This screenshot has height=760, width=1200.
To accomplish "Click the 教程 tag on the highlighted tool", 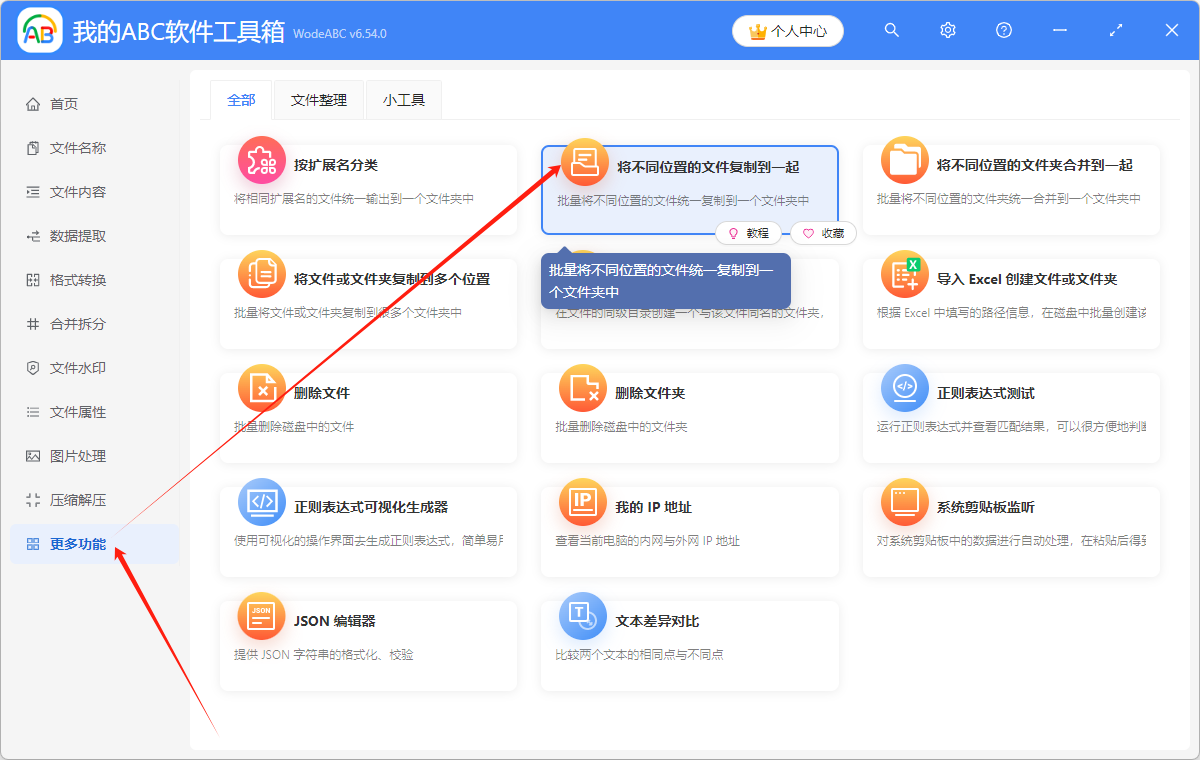I will click(x=749, y=233).
